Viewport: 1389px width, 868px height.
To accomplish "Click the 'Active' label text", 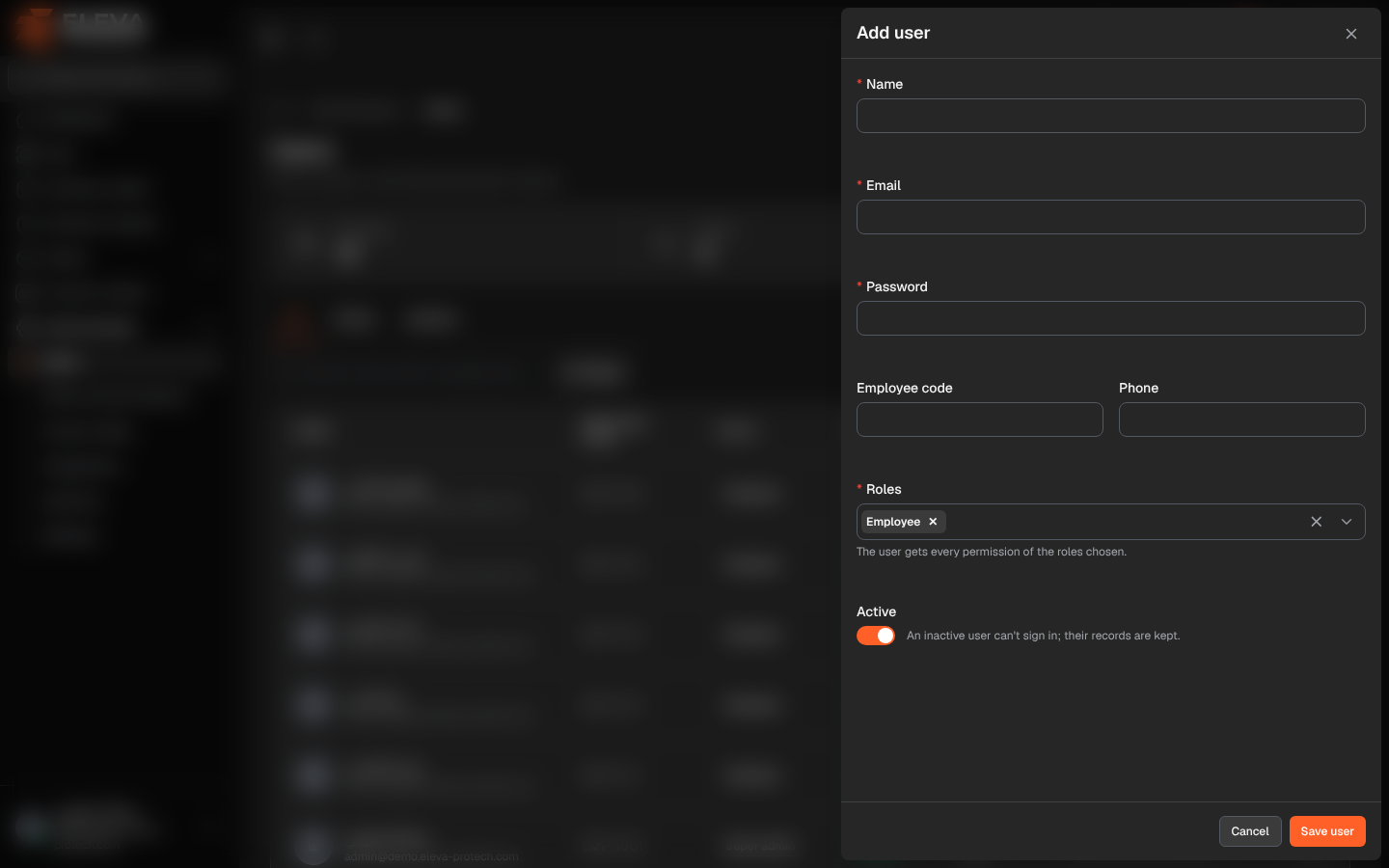I will 876,611.
